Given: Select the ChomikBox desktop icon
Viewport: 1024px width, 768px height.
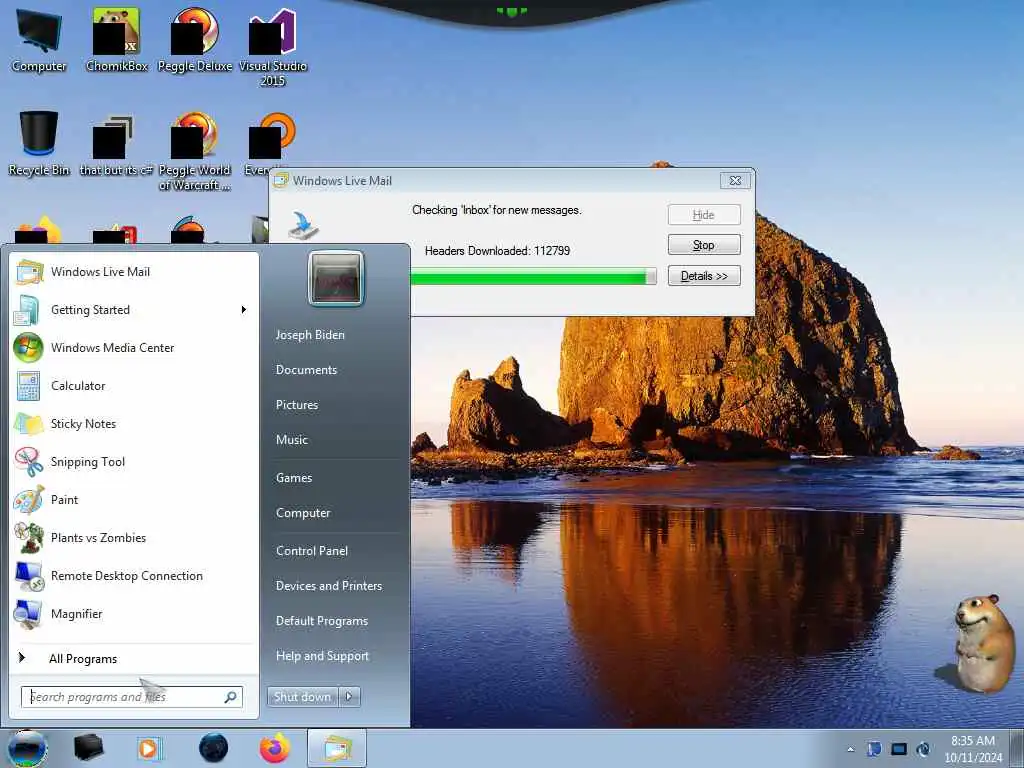Looking at the screenshot, I should 117,40.
